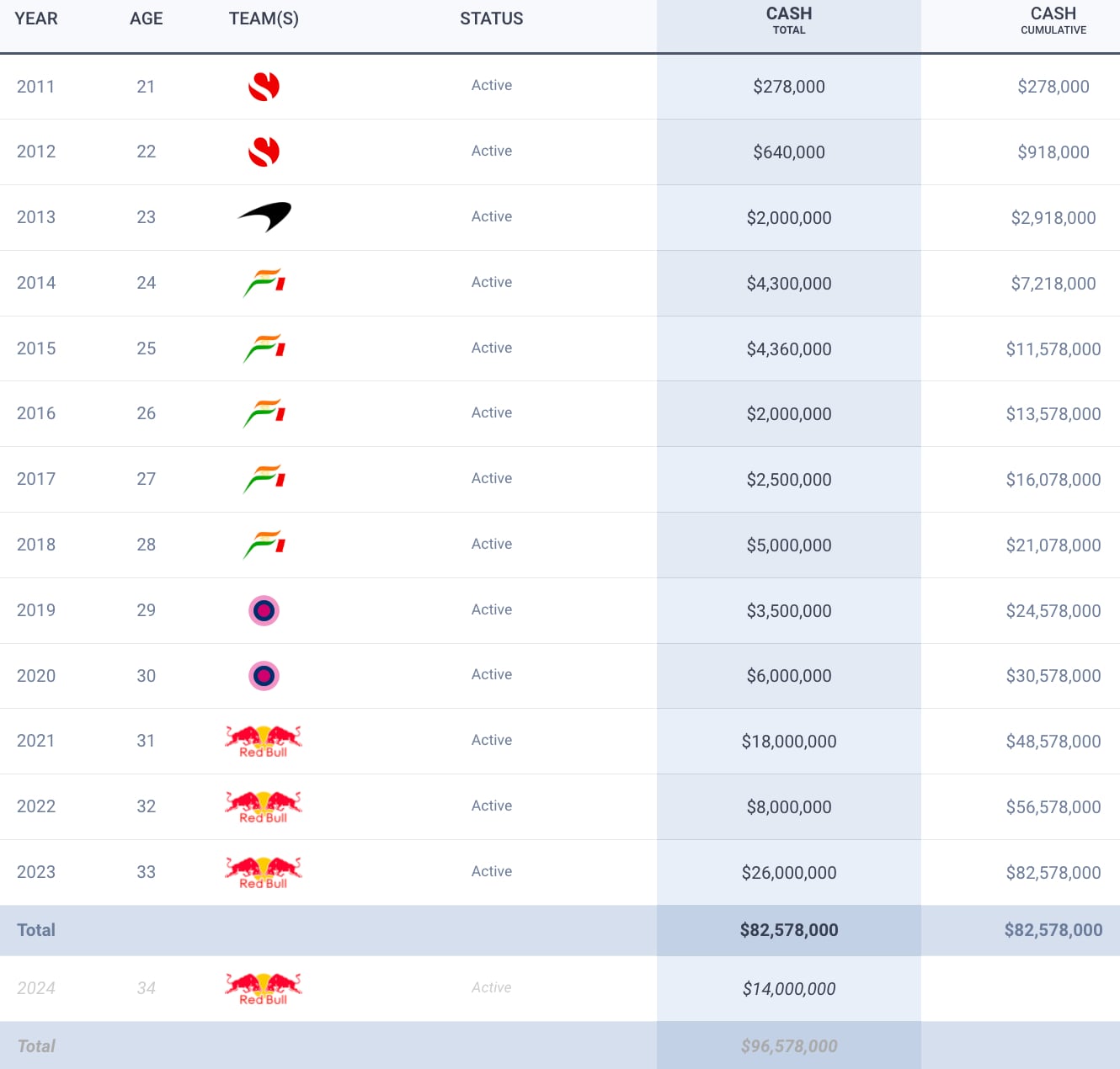
Task: Click the bold $82,578,000 cash total
Action: [x=788, y=930]
